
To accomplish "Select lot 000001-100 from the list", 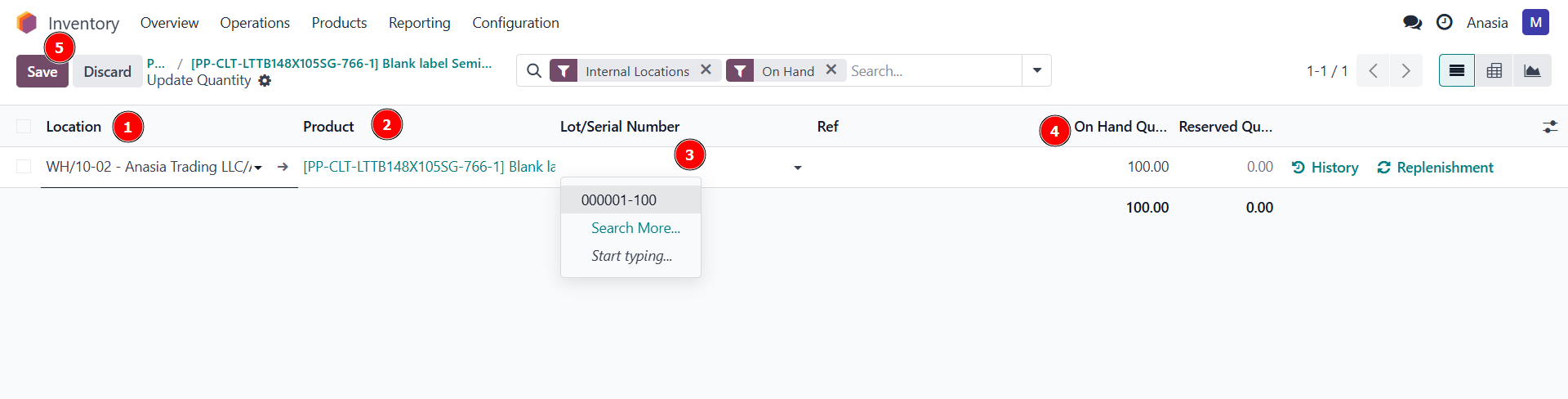I will pyautogui.click(x=619, y=200).
